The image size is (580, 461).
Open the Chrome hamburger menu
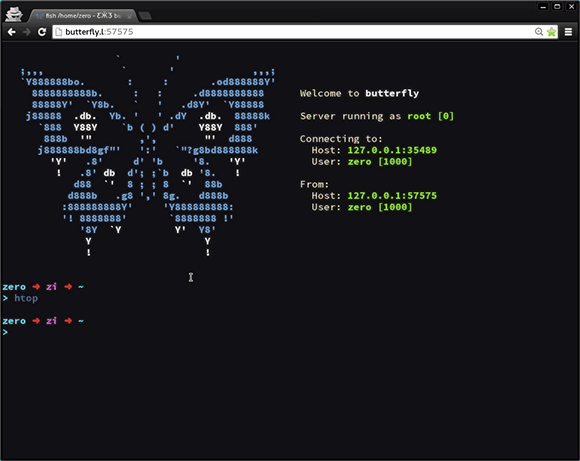pyautogui.click(x=569, y=32)
